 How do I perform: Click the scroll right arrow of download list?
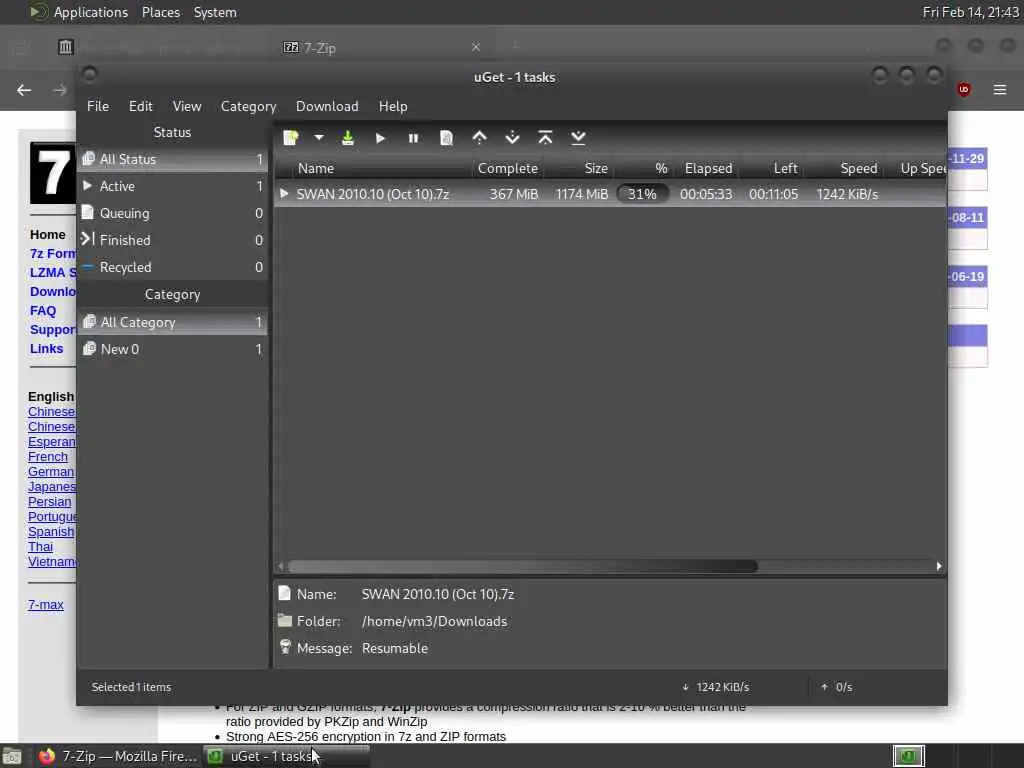(x=939, y=566)
